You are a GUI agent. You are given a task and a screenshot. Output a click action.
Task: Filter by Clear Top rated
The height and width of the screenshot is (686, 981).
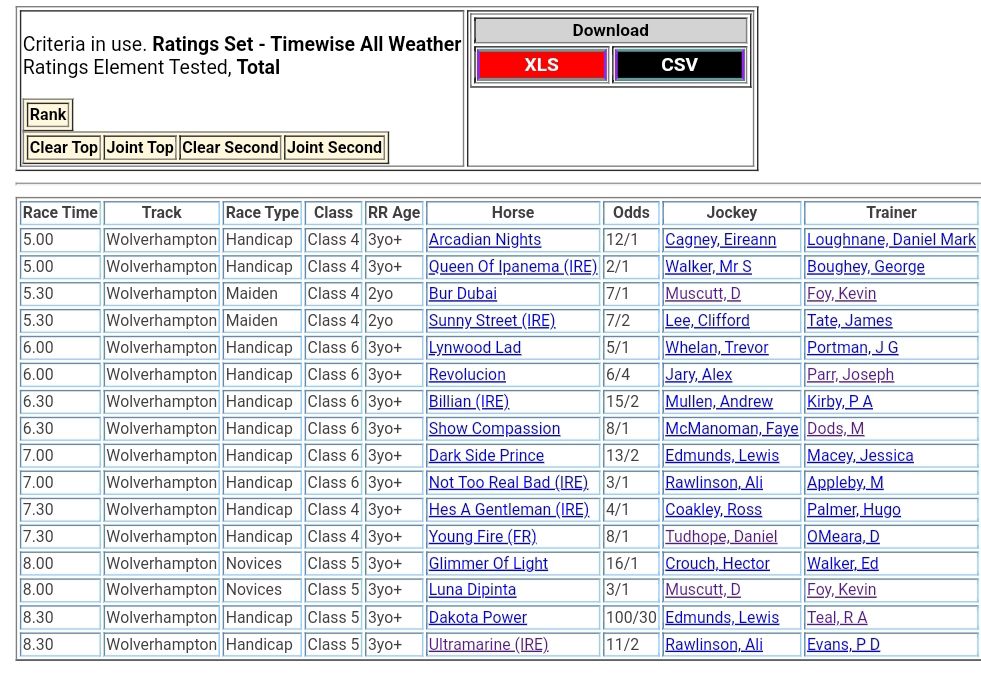click(64, 147)
